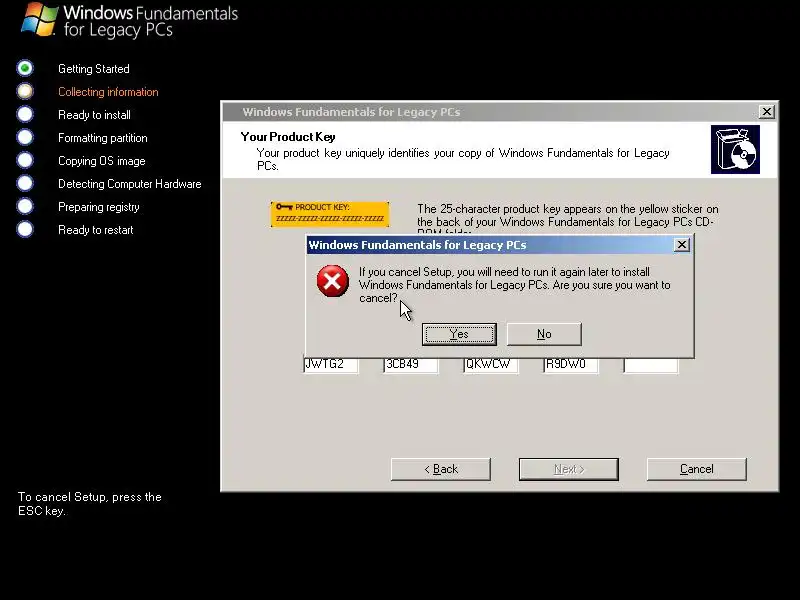
Task: Click Cancel in the setup wizard
Action: pos(696,469)
